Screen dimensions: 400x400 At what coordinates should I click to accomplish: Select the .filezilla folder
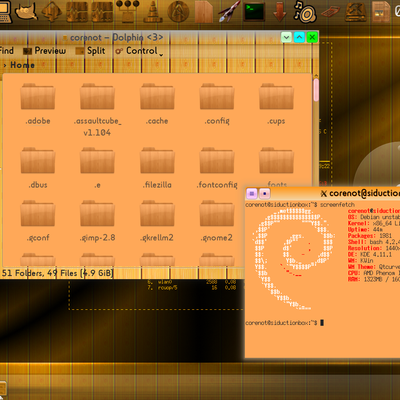click(157, 168)
